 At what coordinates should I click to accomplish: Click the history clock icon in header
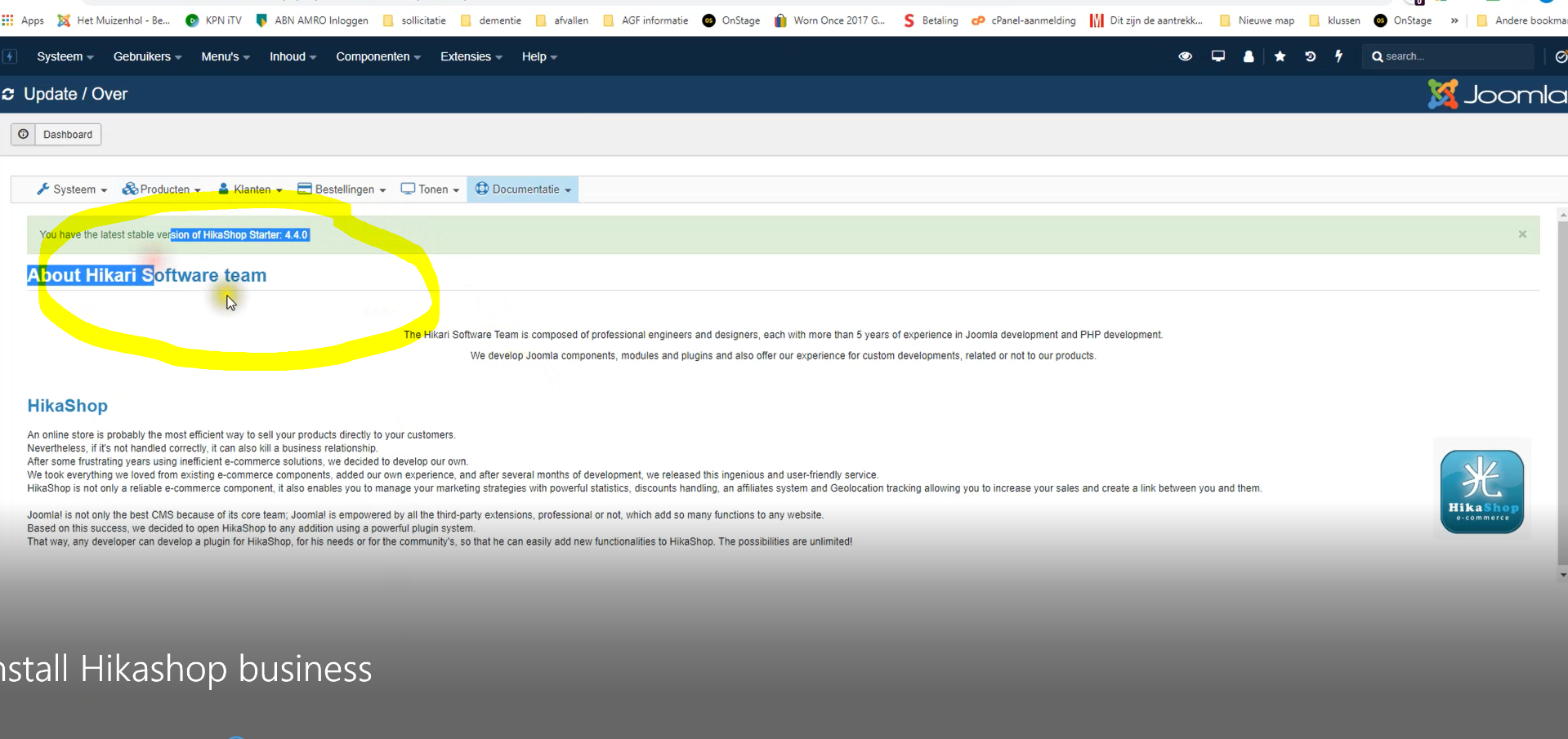click(1310, 56)
